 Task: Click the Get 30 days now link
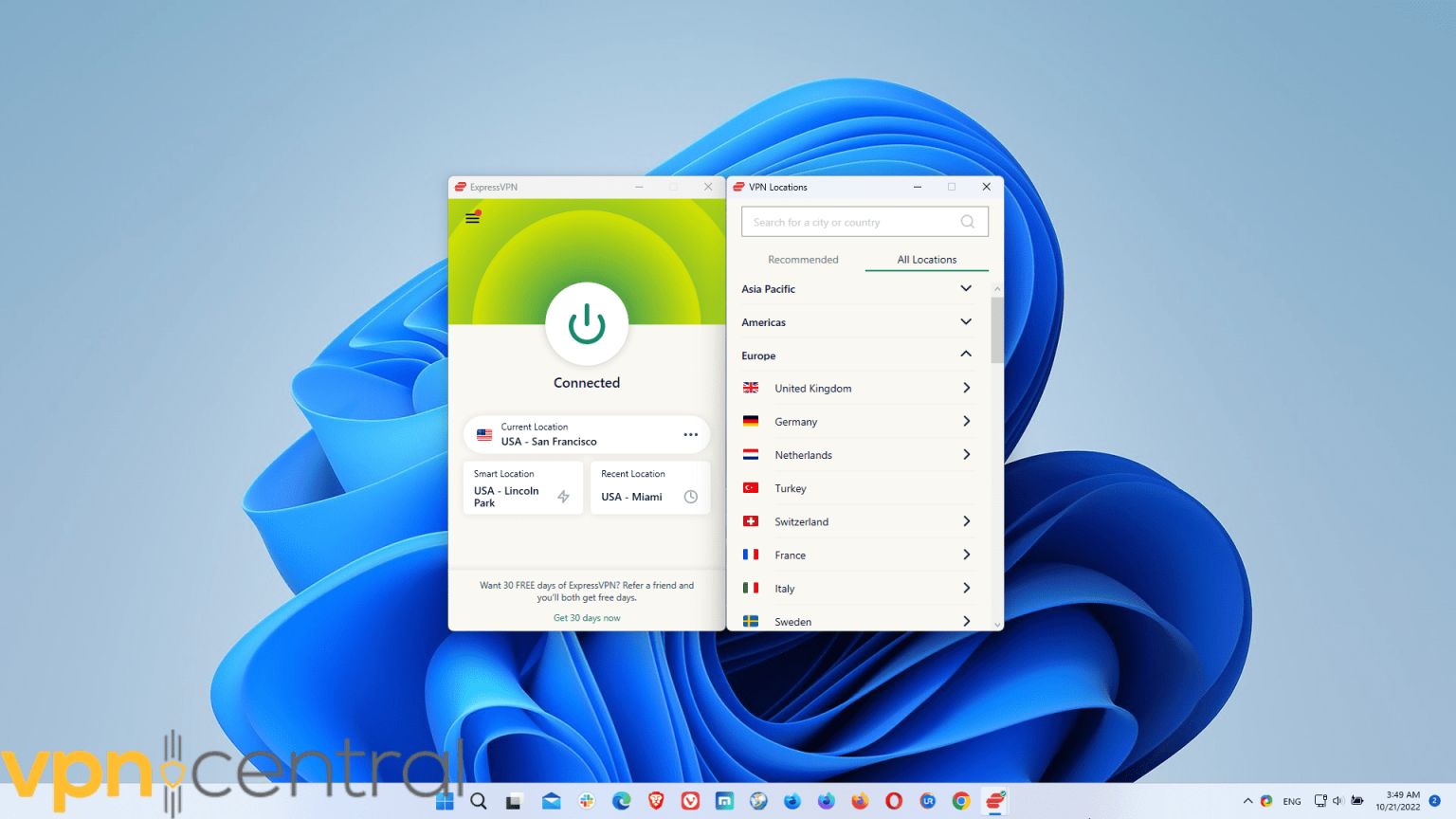pyautogui.click(x=587, y=618)
